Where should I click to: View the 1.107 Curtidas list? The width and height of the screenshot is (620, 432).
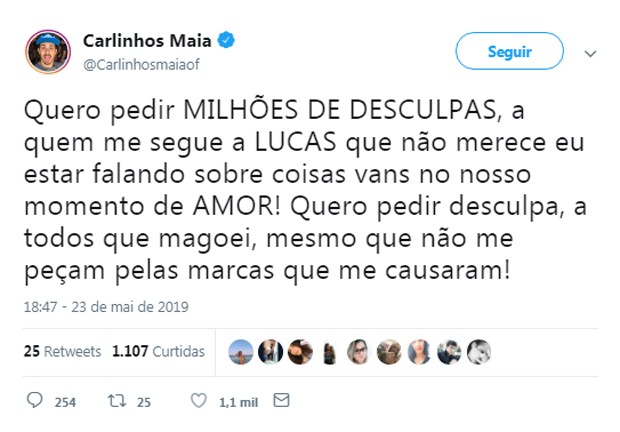[x=158, y=352]
